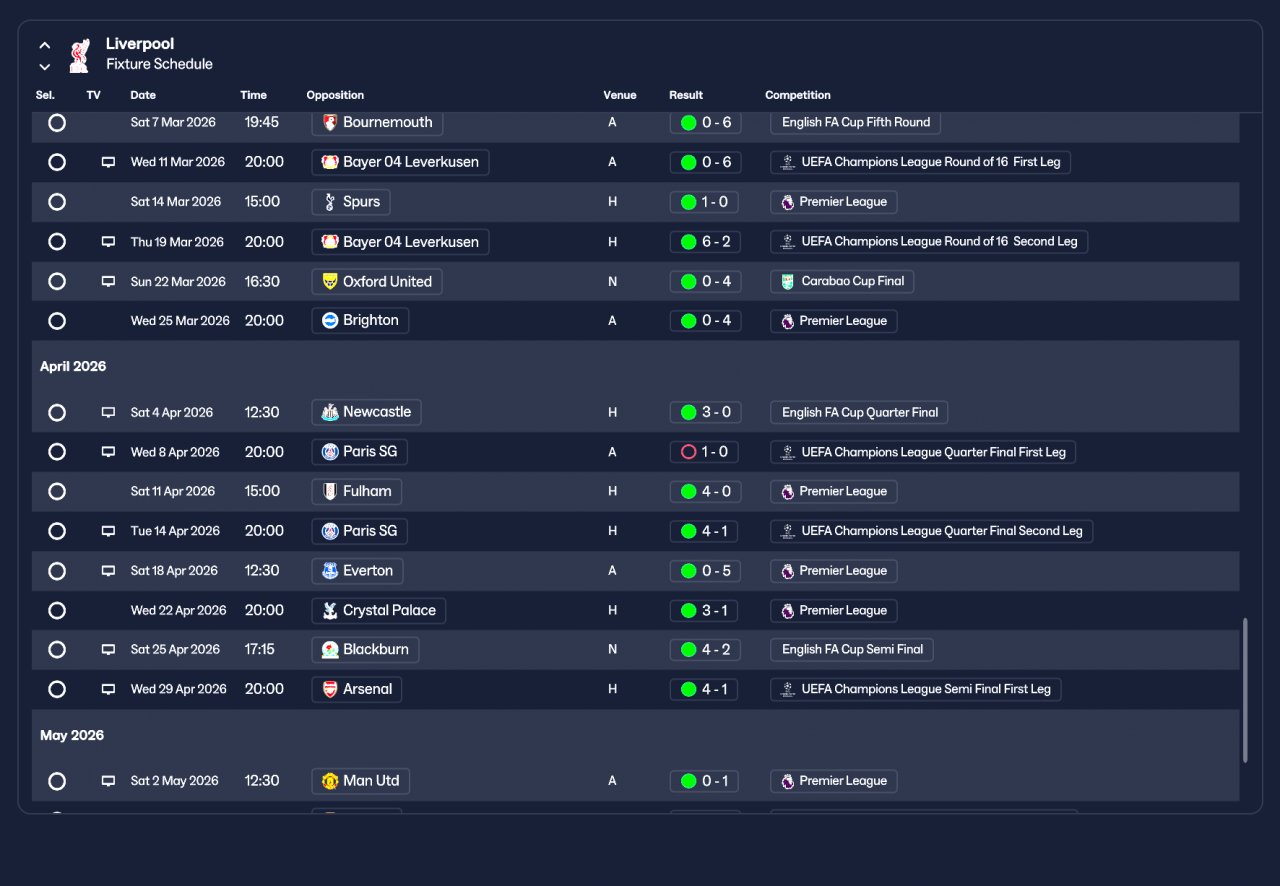
Task: Click Champions League icon on 19 Mar row
Action: [x=788, y=242]
